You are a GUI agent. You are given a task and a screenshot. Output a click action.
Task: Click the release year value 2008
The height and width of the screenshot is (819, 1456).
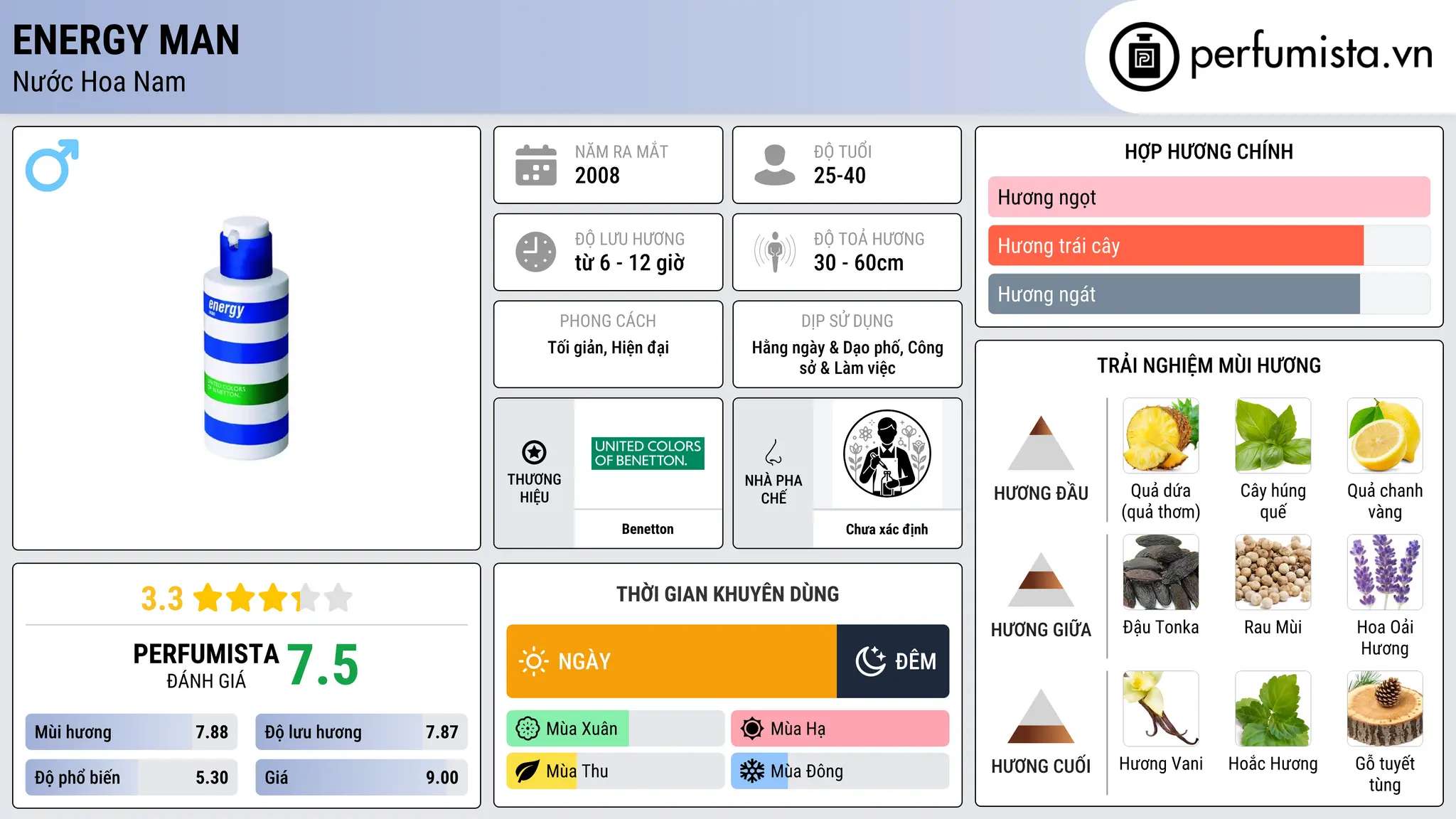[x=597, y=176]
